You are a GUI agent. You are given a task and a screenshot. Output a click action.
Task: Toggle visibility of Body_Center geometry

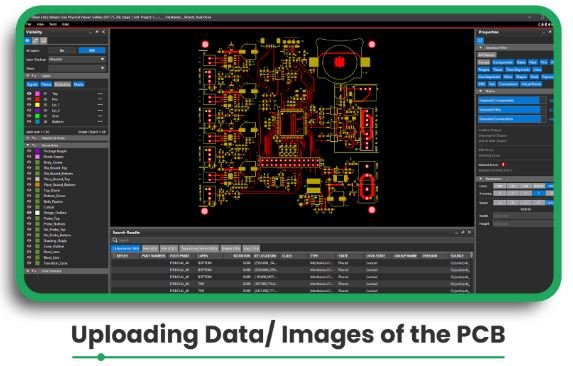click(29, 162)
